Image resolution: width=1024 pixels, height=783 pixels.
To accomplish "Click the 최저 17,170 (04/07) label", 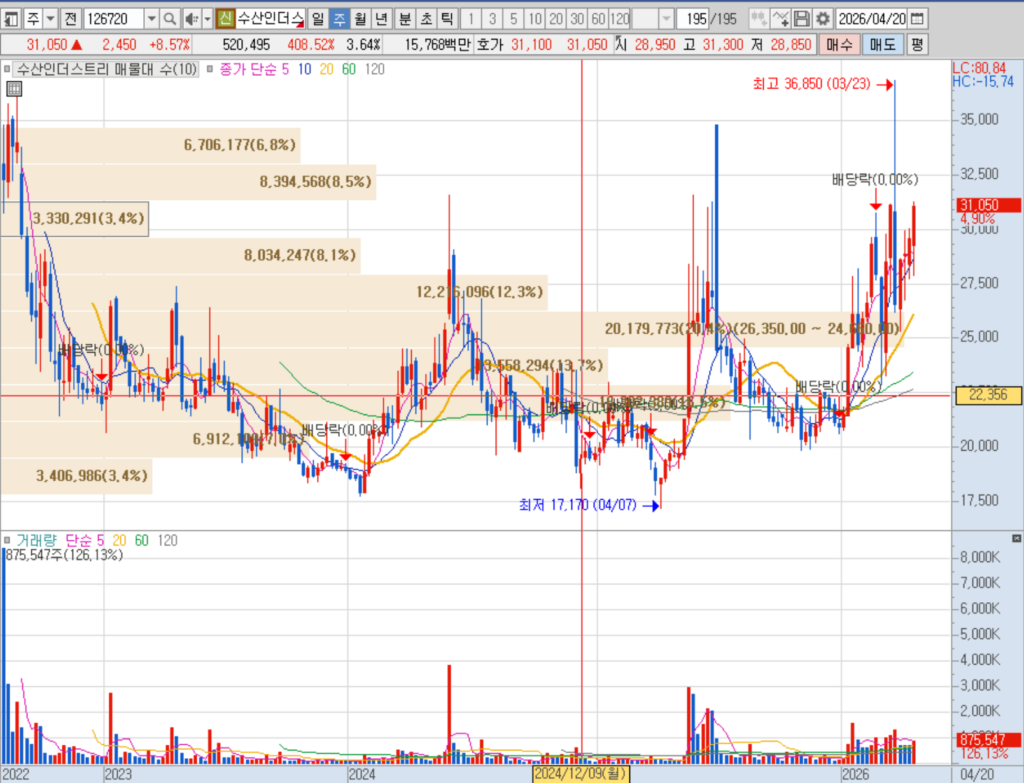I will click(578, 504).
